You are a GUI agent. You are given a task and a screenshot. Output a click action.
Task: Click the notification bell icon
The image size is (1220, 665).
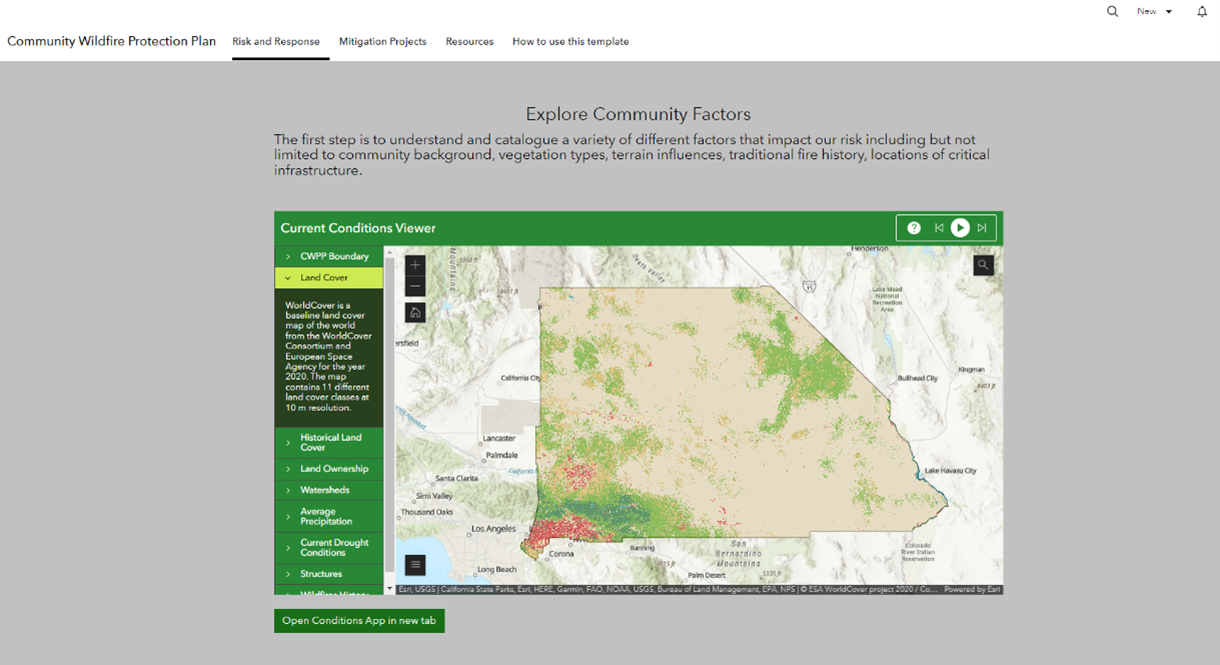[1202, 11]
